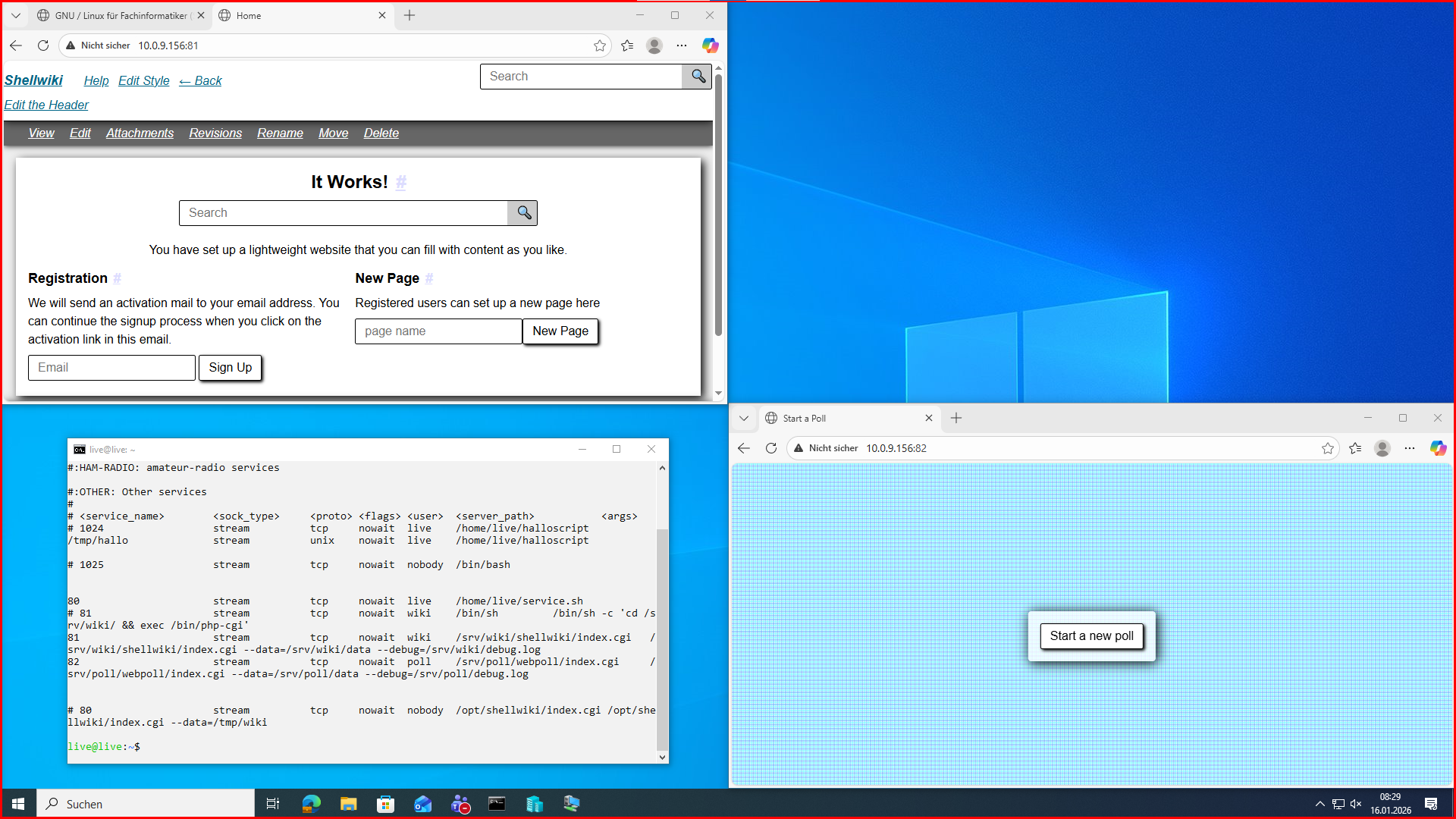Viewport: 1456px width, 819px height.
Task: Toggle the favorite star in the poll browser
Action: (1328, 448)
